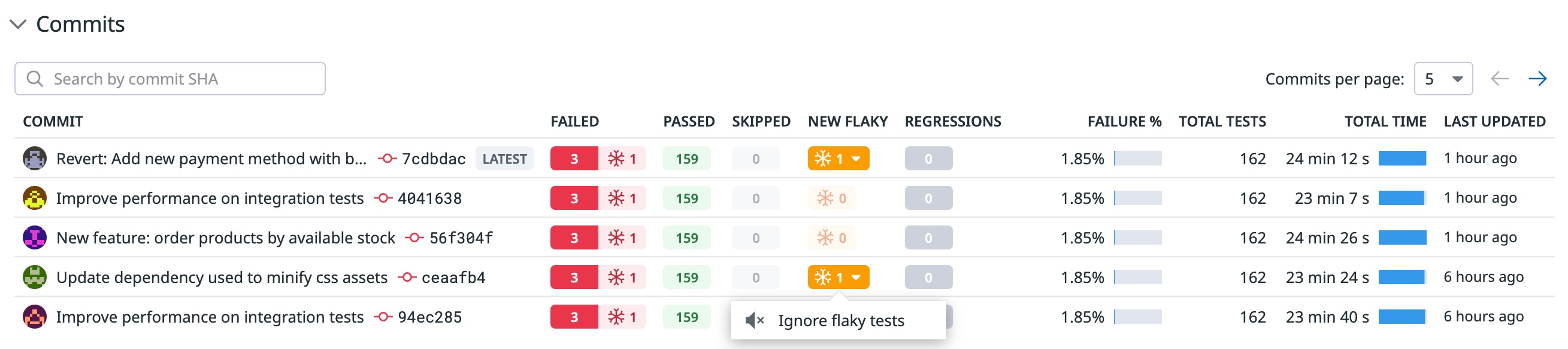This screenshot has width=1568, height=349.
Task: Open commit SHA 56f304f link
Action: (461, 237)
